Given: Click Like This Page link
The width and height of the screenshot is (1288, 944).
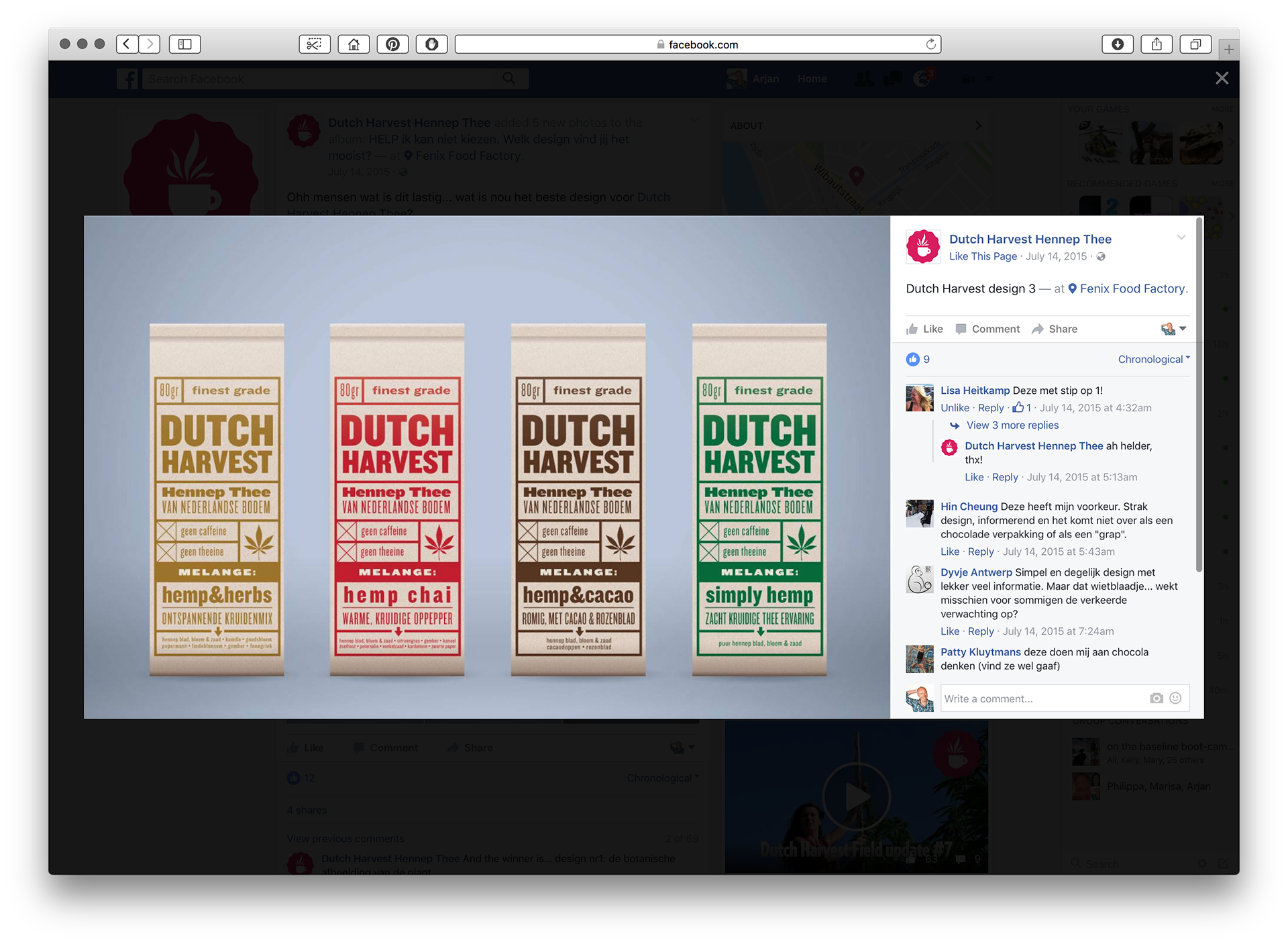Looking at the screenshot, I should pyautogui.click(x=983, y=257).
